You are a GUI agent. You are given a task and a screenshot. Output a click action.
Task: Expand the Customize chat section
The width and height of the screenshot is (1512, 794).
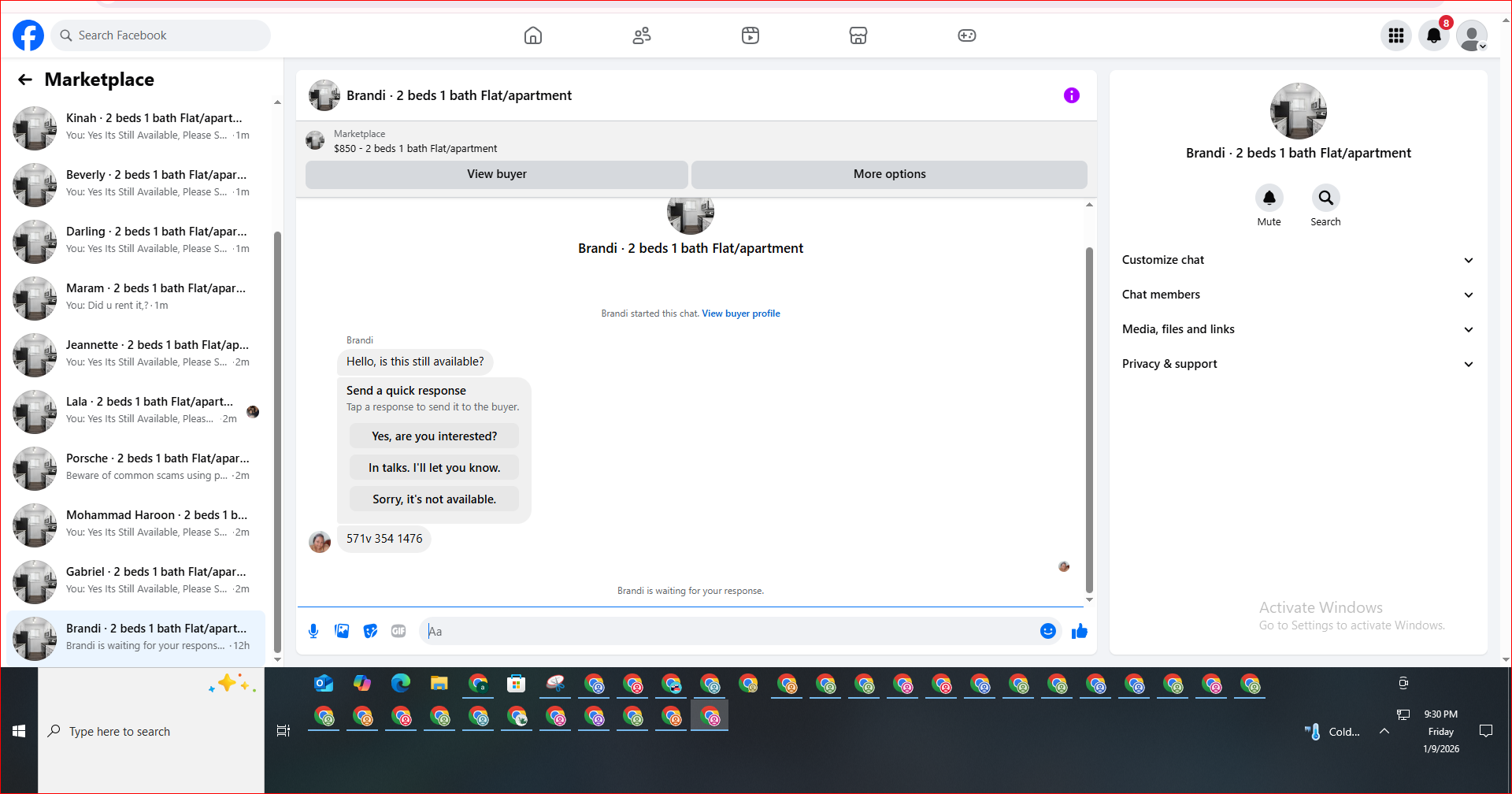click(x=1298, y=260)
